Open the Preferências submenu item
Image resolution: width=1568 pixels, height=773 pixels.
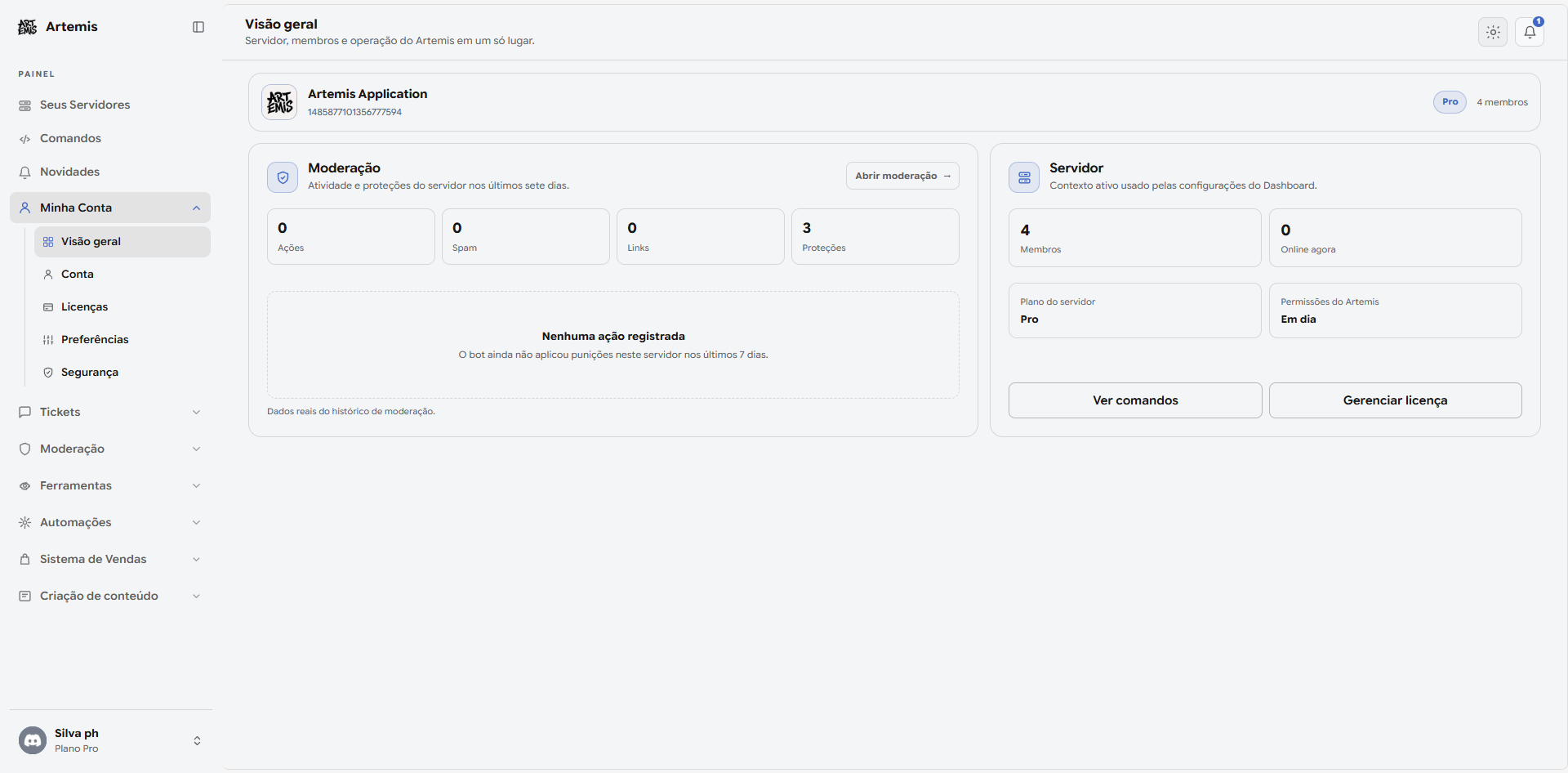(122, 339)
